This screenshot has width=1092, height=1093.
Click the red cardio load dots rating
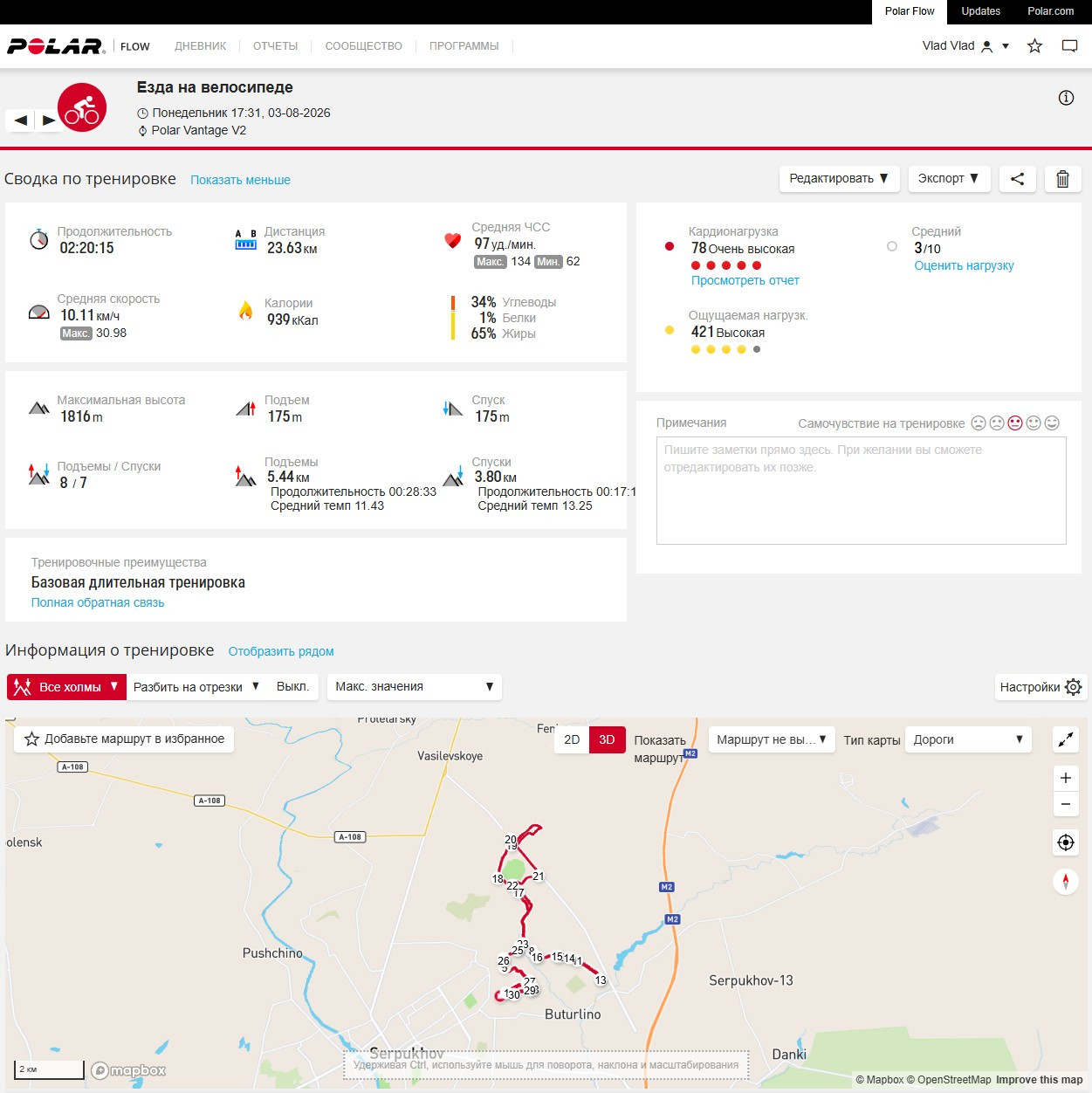(726, 265)
